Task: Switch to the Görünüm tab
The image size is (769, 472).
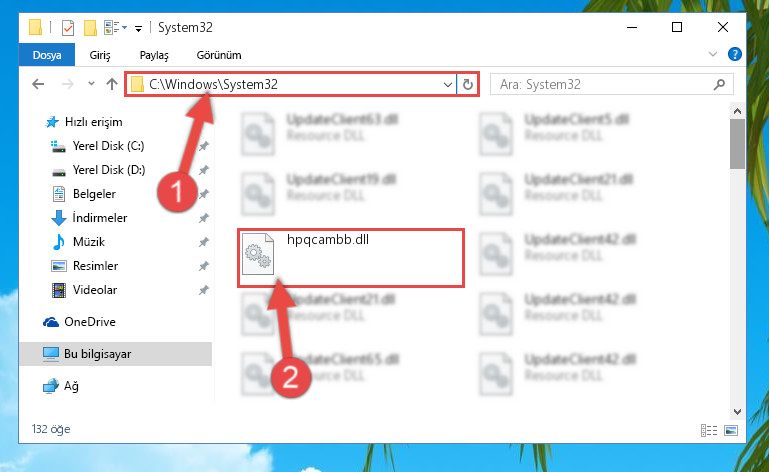Action: click(x=219, y=55)
